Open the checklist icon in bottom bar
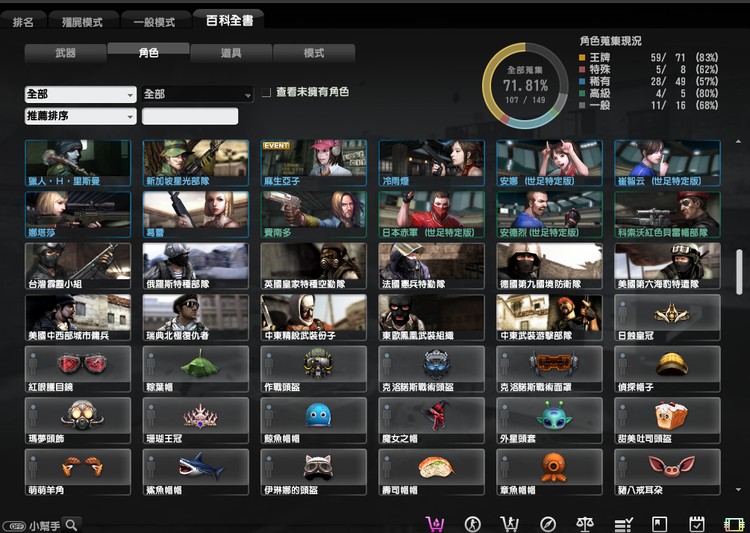Screen dimensions: 750x533 pyautogui.click(x=623, y=525)
